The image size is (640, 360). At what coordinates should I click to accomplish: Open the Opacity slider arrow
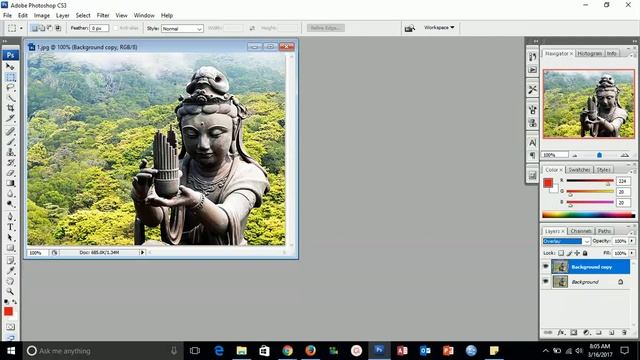click(632, 241)
